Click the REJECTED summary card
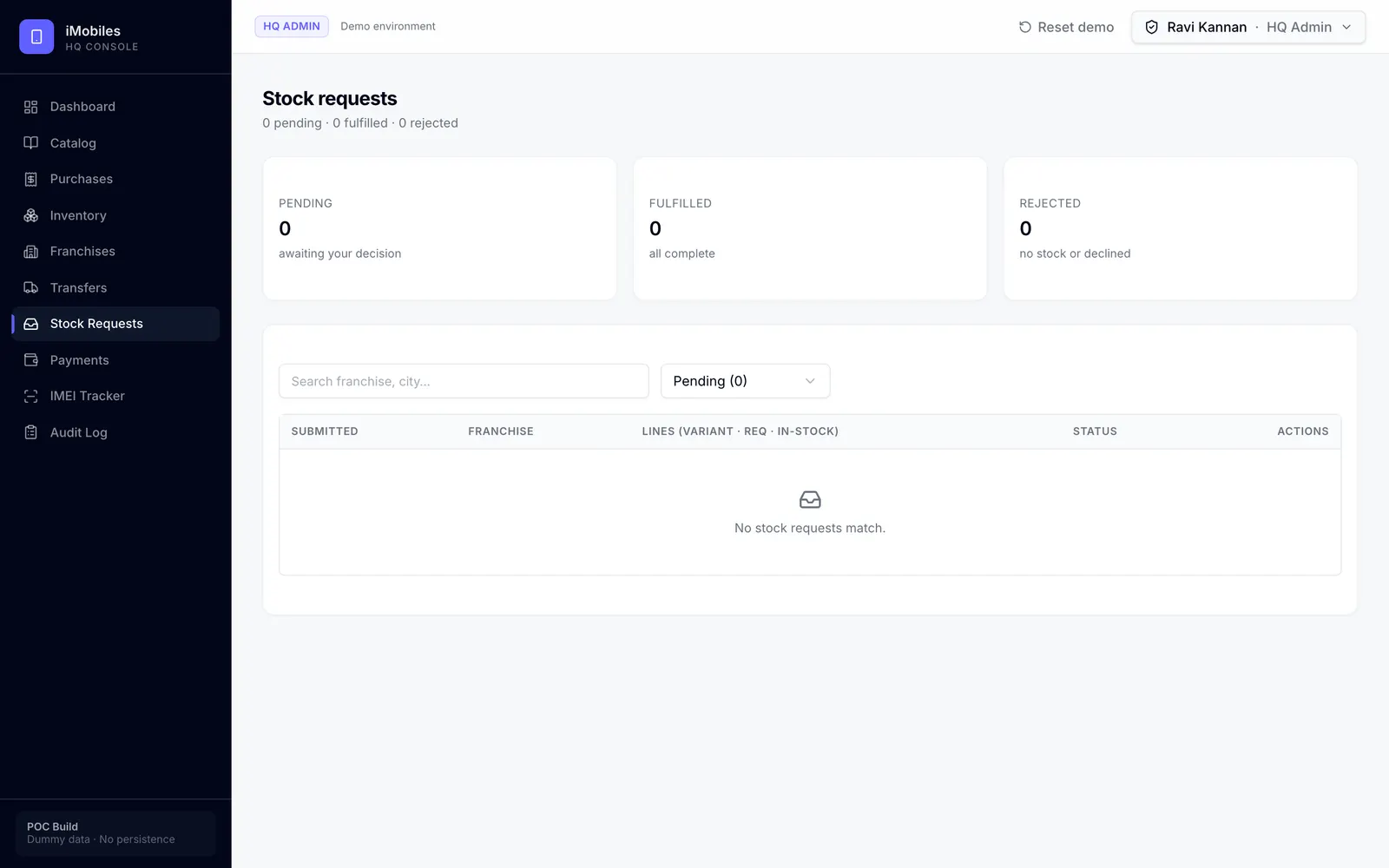The height and width of the screenshot is (868, 1389). click(x=1181, y=228)
